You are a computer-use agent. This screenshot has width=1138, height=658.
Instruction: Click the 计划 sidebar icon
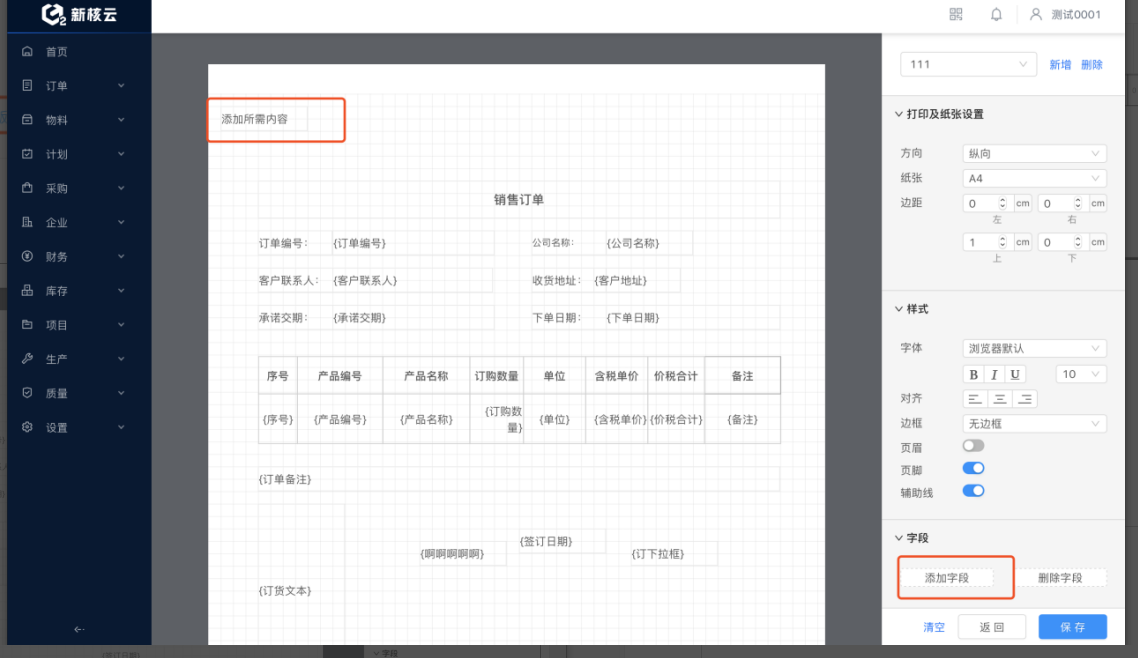[x=28, y=154]
